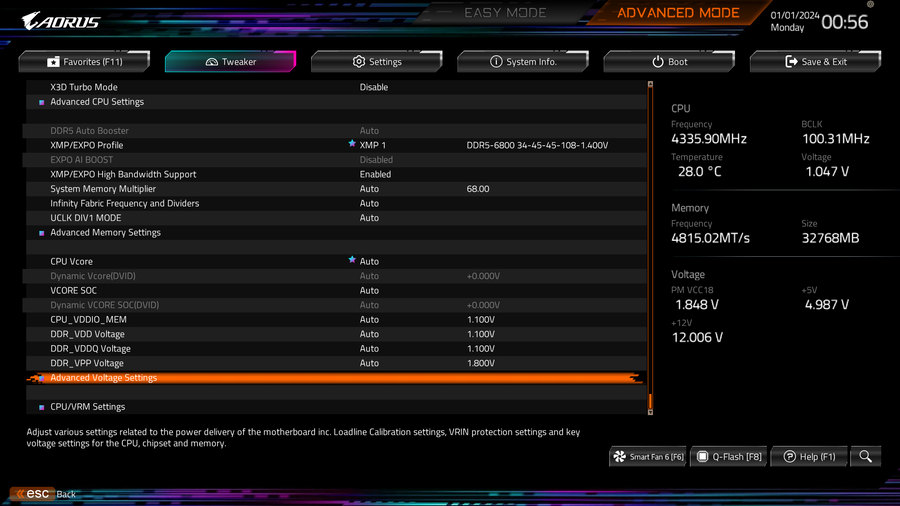The height and width of the screenshot is (506, 900).
Task: Click the DDR5-6800 34-45-45-108-1.400V text
Action: click(537, 145)
